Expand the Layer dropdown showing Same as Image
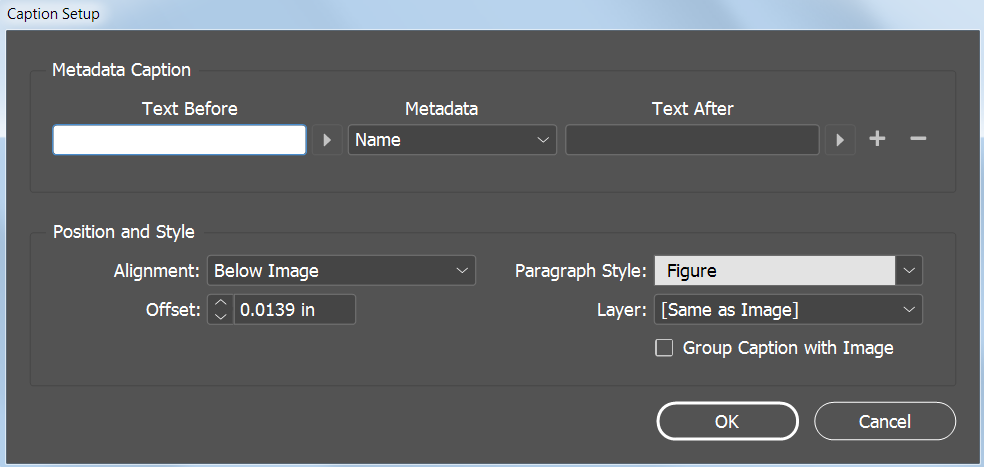The image size is (984, 467). click(x=788, y=310)
